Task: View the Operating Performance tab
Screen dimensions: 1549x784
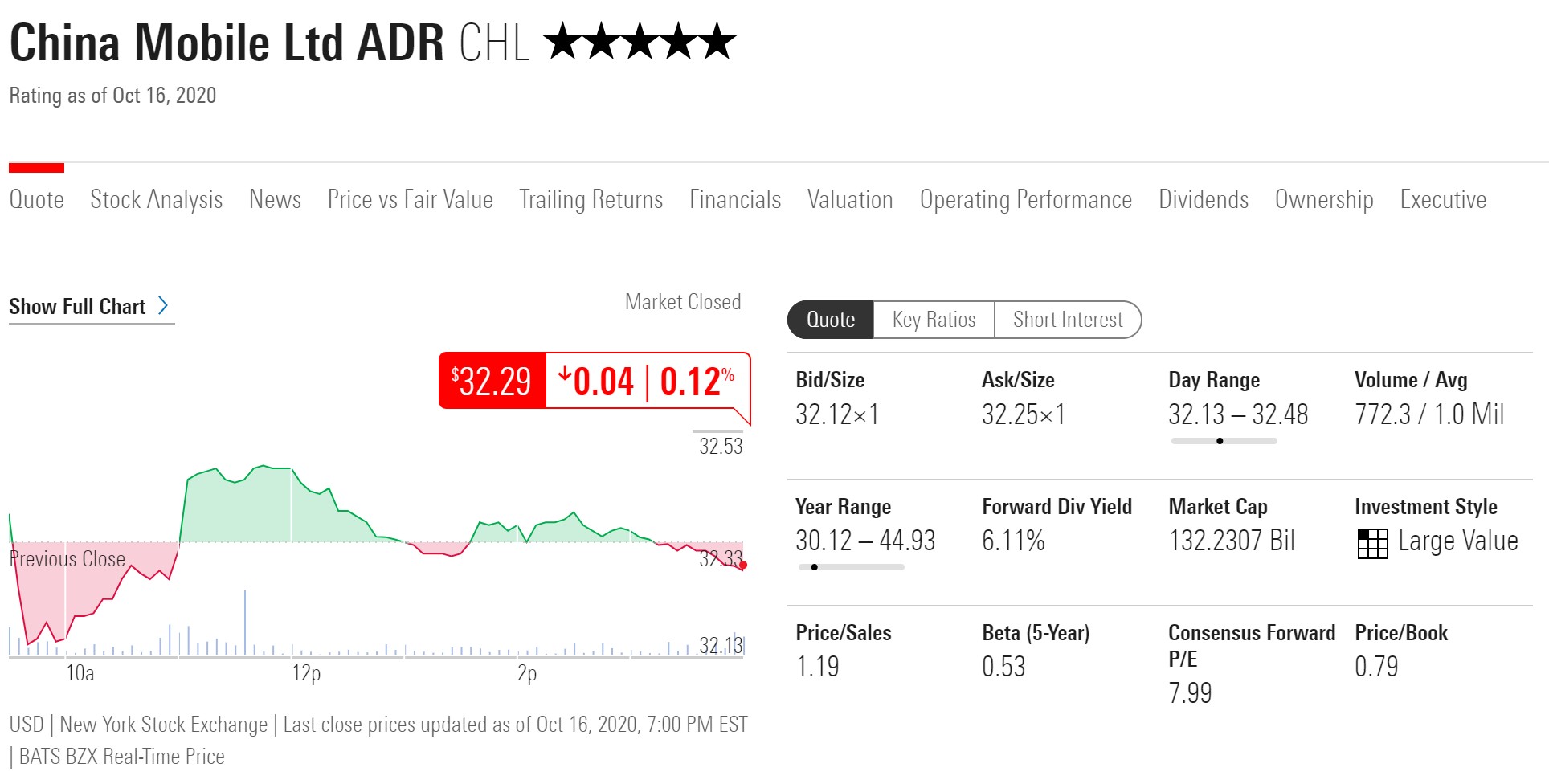Action: tap(1025, 199)
